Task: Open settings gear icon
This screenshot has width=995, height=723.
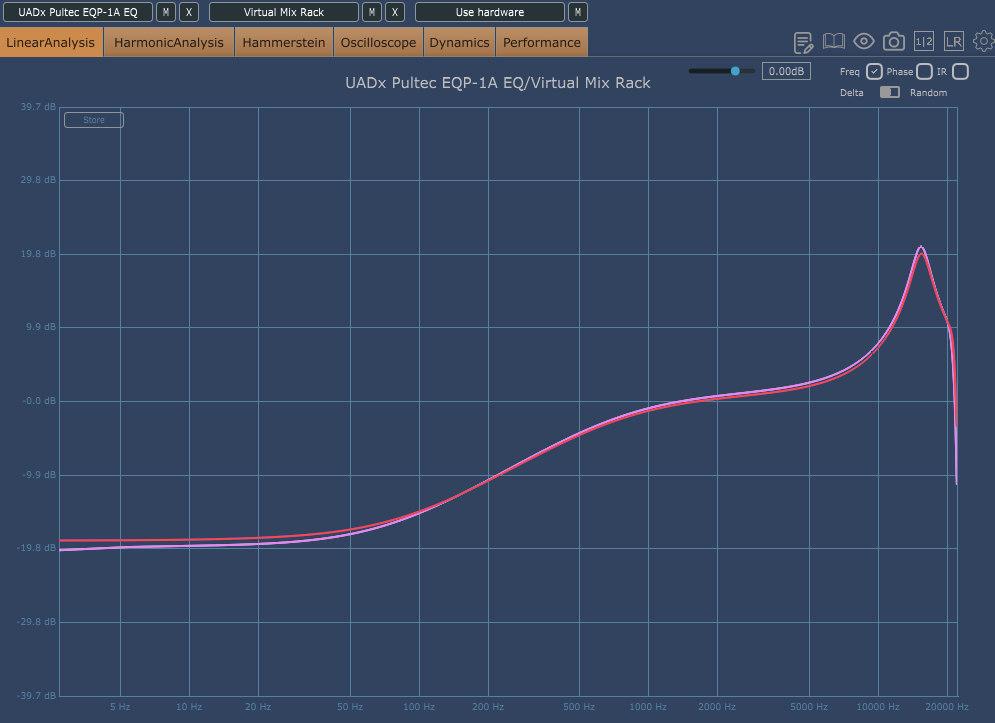Action: (984, 42)
